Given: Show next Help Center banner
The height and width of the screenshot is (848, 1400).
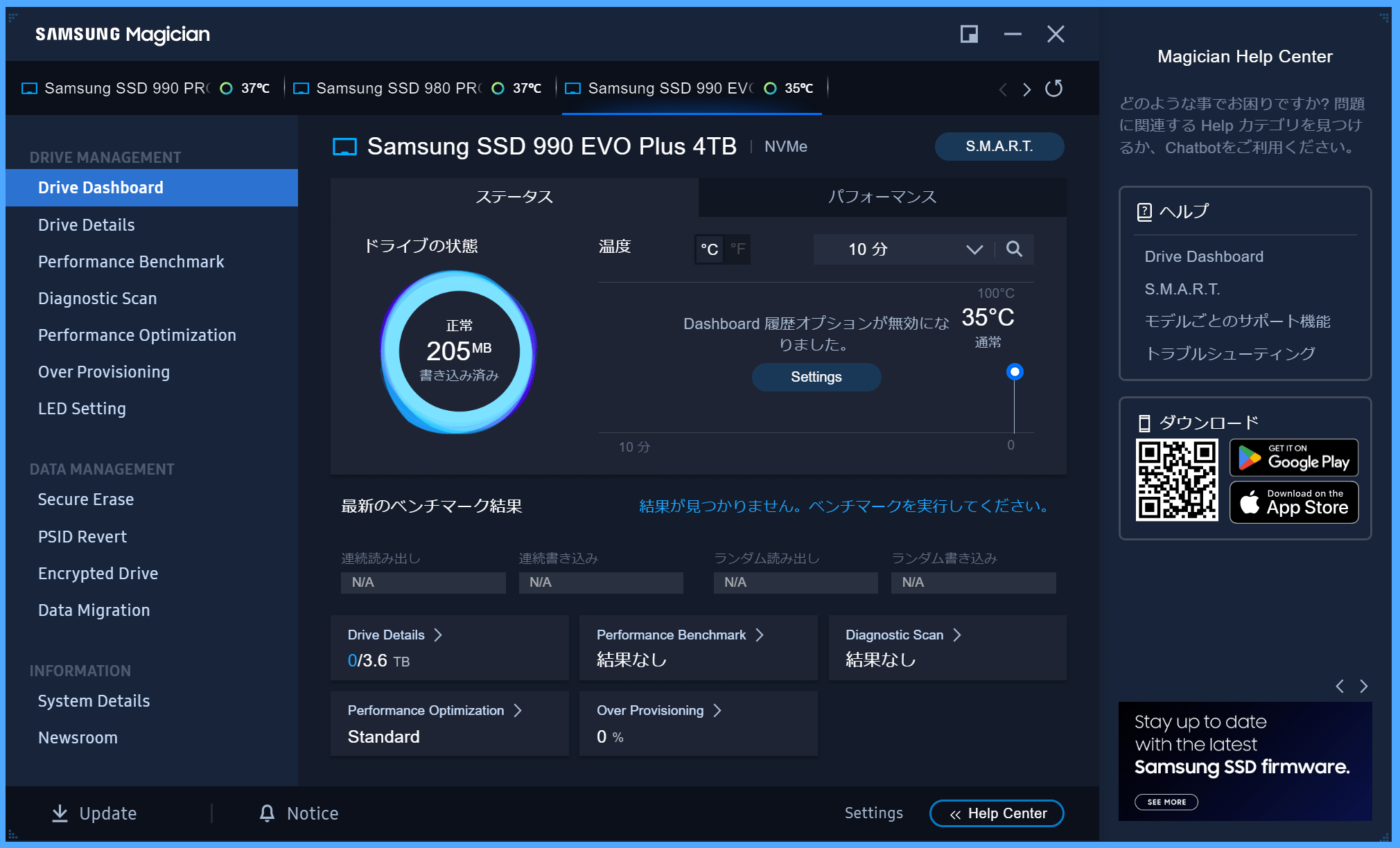Looking at the screenshot, I should tap(1364, 687).
